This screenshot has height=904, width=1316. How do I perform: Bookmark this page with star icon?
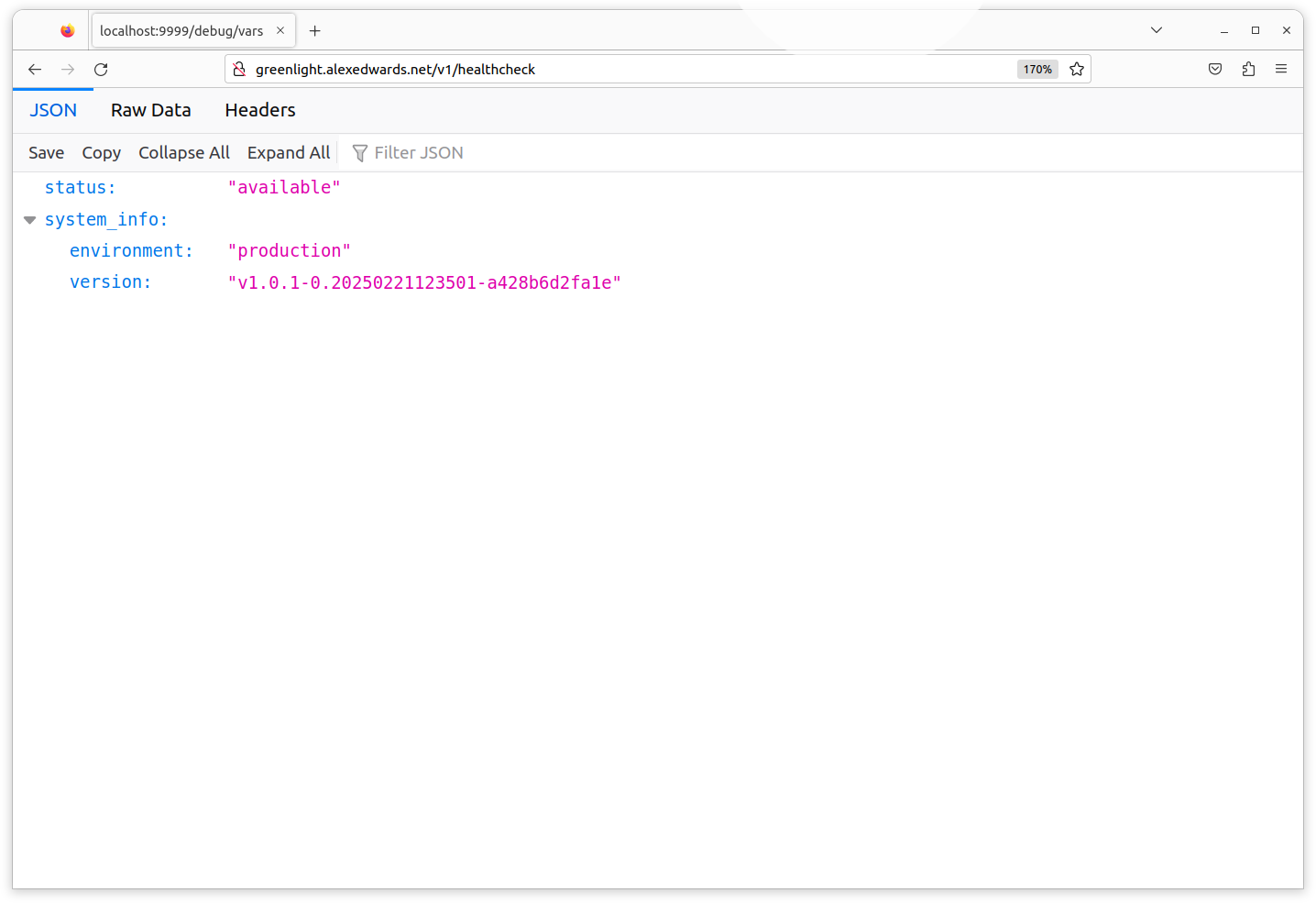pos(1077,70)
